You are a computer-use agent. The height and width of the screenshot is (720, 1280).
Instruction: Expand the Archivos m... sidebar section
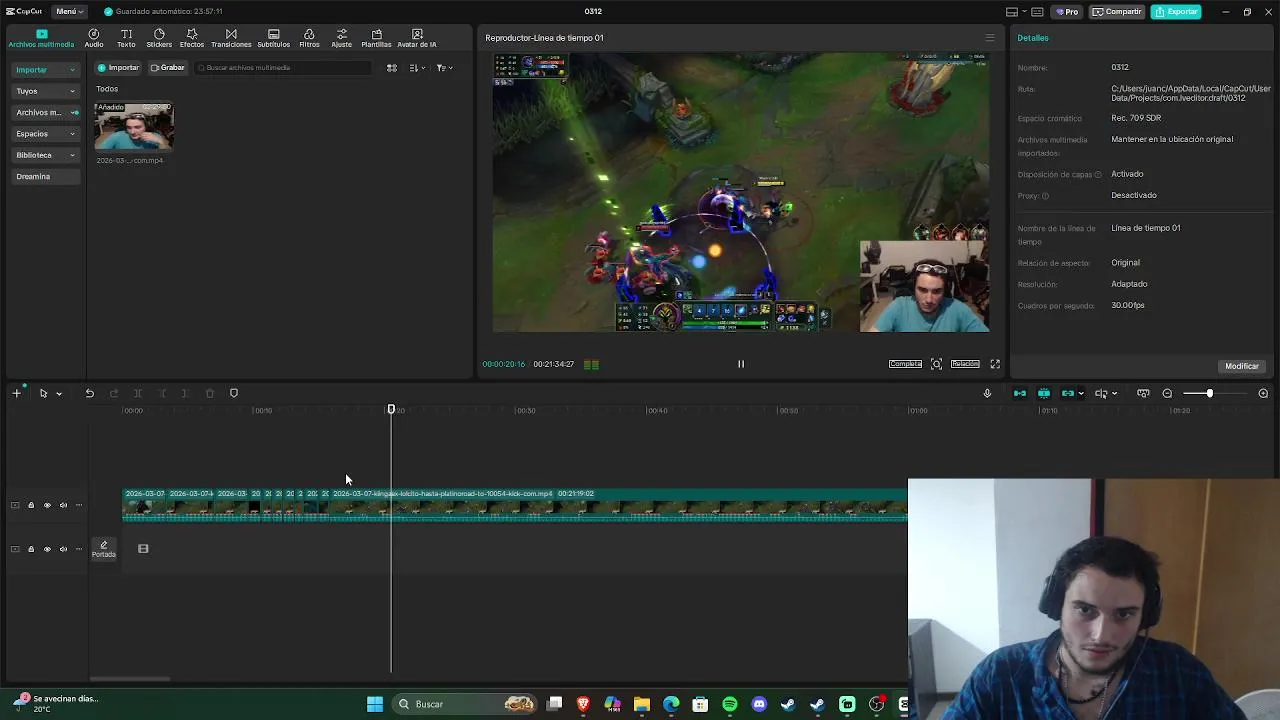(45, 112)
